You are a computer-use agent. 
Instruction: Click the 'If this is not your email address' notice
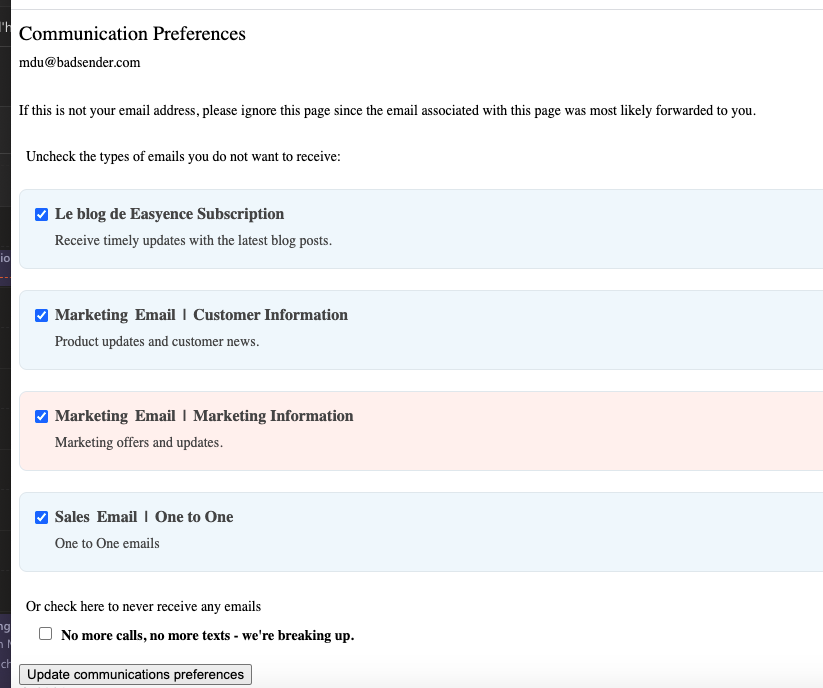387,110
